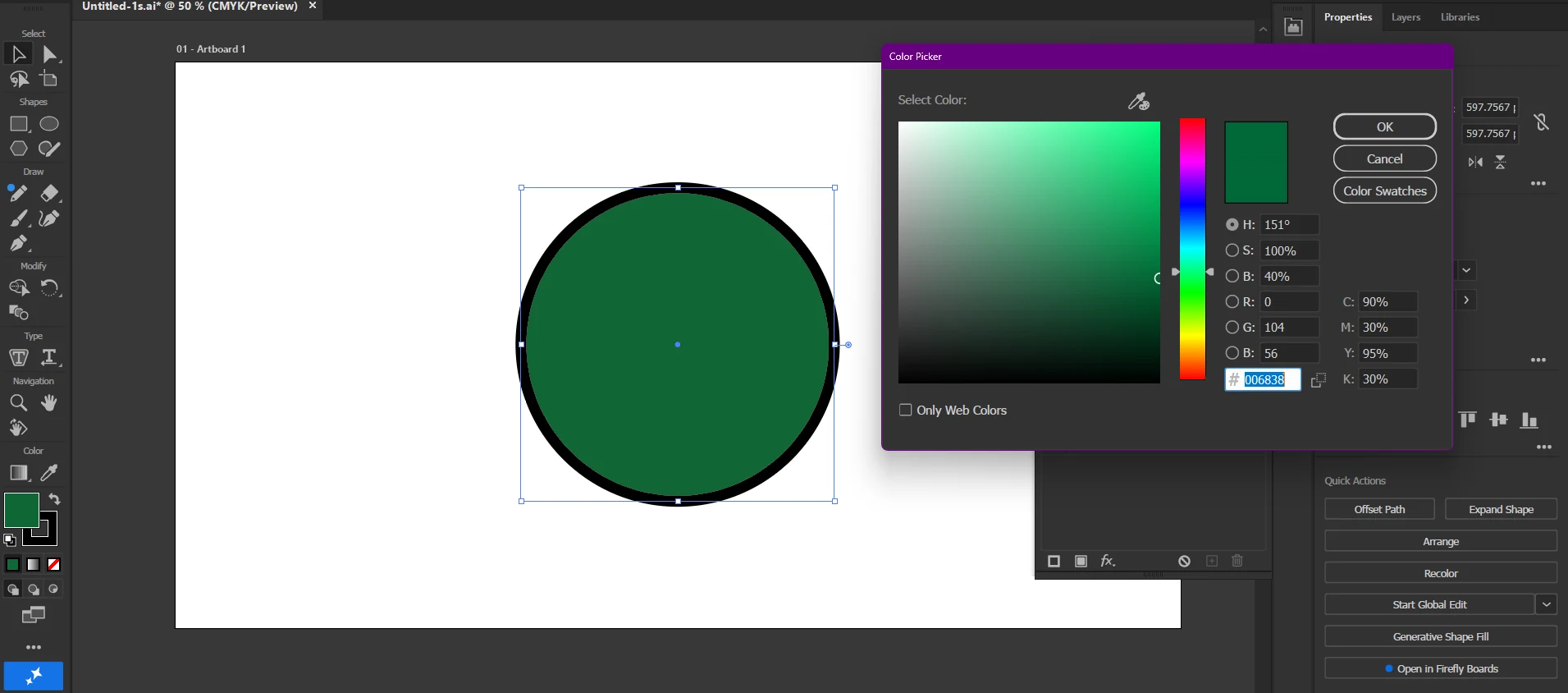Click the Recolor button
1568x693 pixels.
[1441, 573]
